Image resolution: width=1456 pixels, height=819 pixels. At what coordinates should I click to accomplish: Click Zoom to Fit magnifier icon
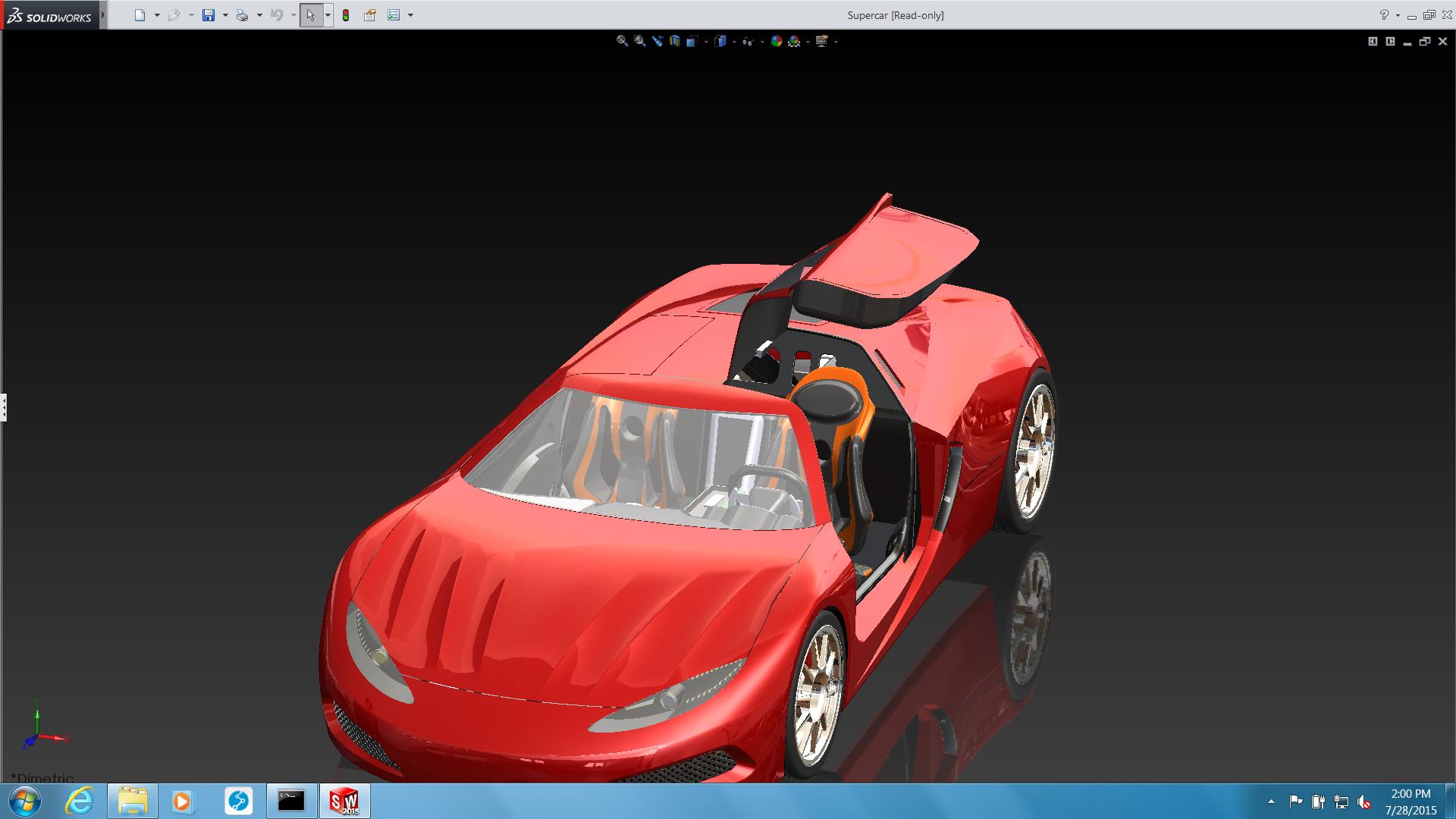(622, 41)
